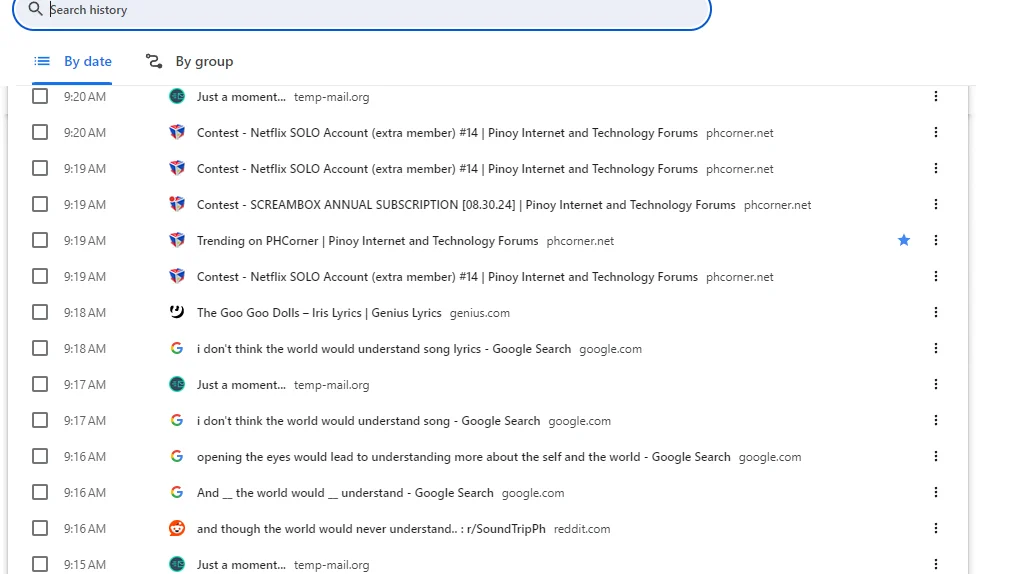Open more actions for Goo Goo Dolls Iris entry
Image resolution: width=1024 pixels, height=574 pixels.
coord(936,312)
